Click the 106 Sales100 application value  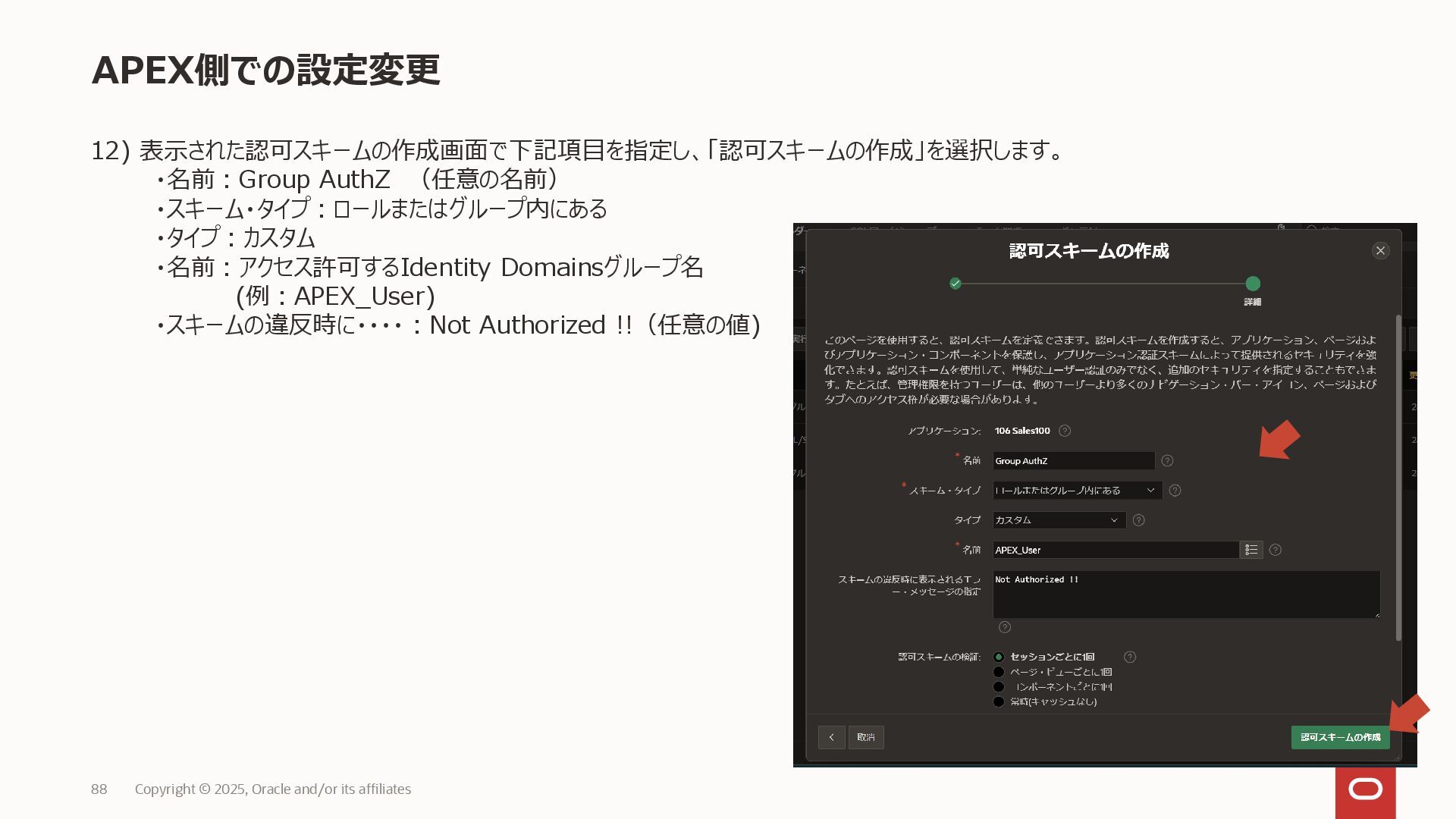1022,431
